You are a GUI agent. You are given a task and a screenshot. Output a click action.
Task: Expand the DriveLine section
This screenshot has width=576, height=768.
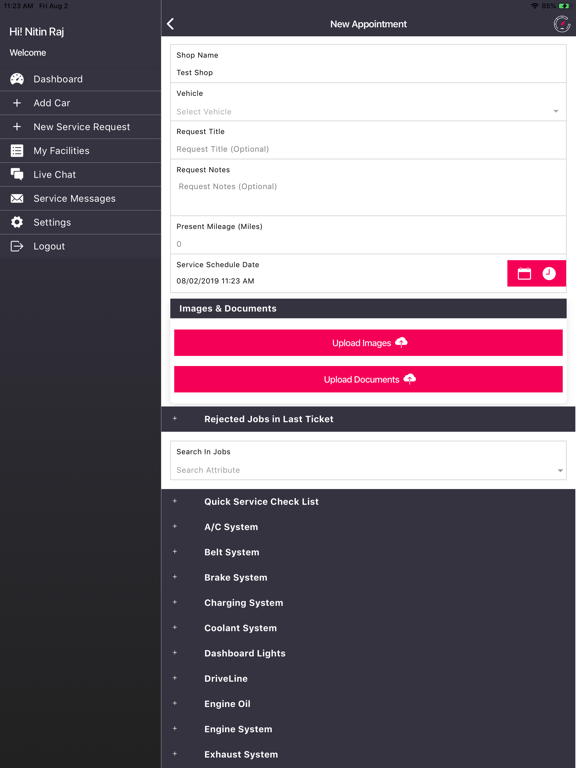[x=368, y=678]
